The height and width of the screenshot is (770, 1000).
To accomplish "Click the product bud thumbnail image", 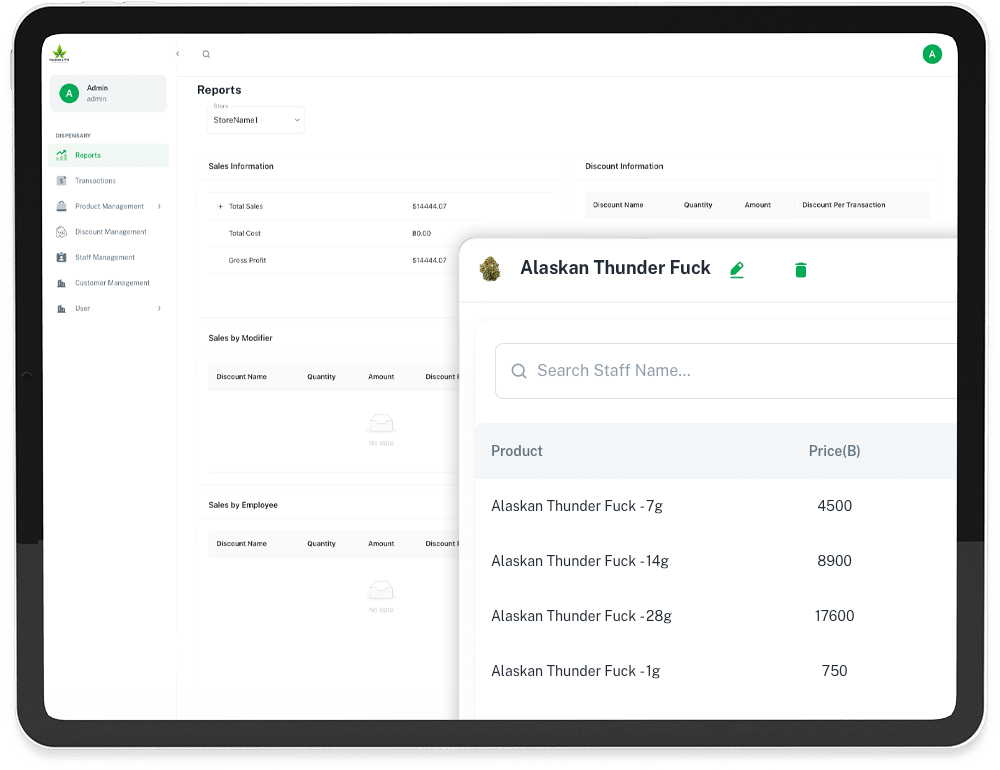I will [x=490, y=269].
